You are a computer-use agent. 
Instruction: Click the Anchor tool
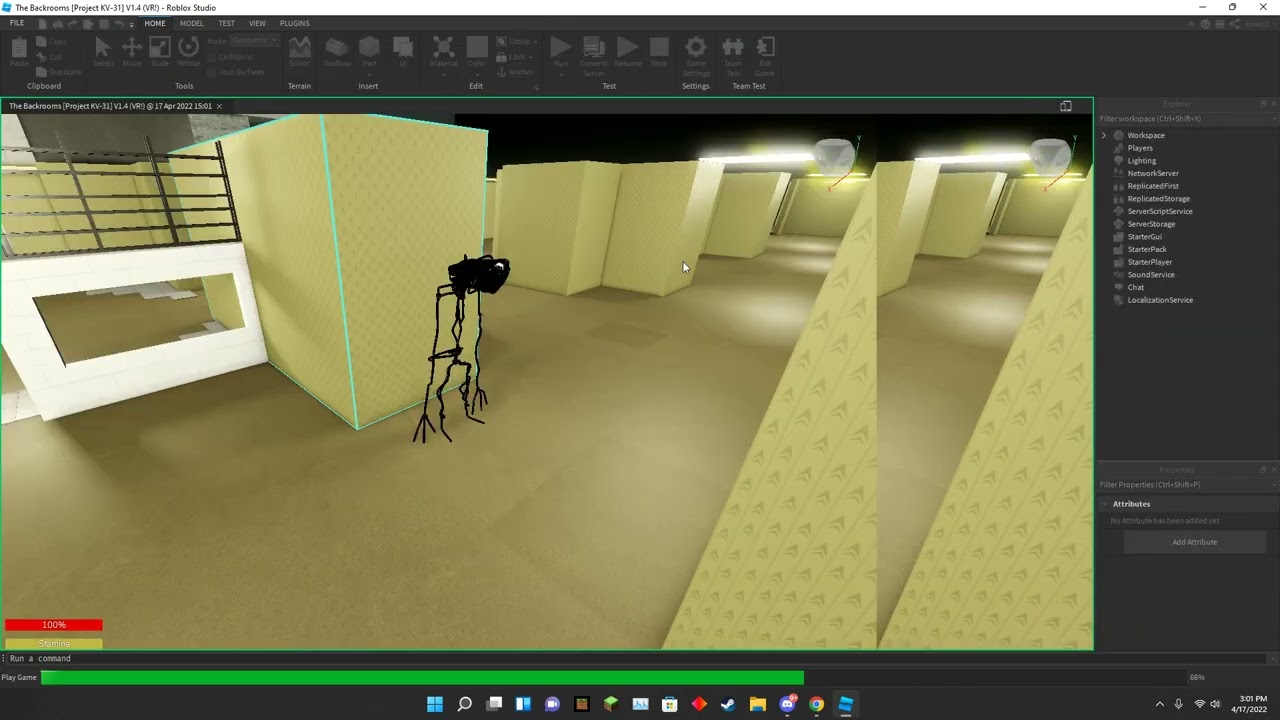516,72
